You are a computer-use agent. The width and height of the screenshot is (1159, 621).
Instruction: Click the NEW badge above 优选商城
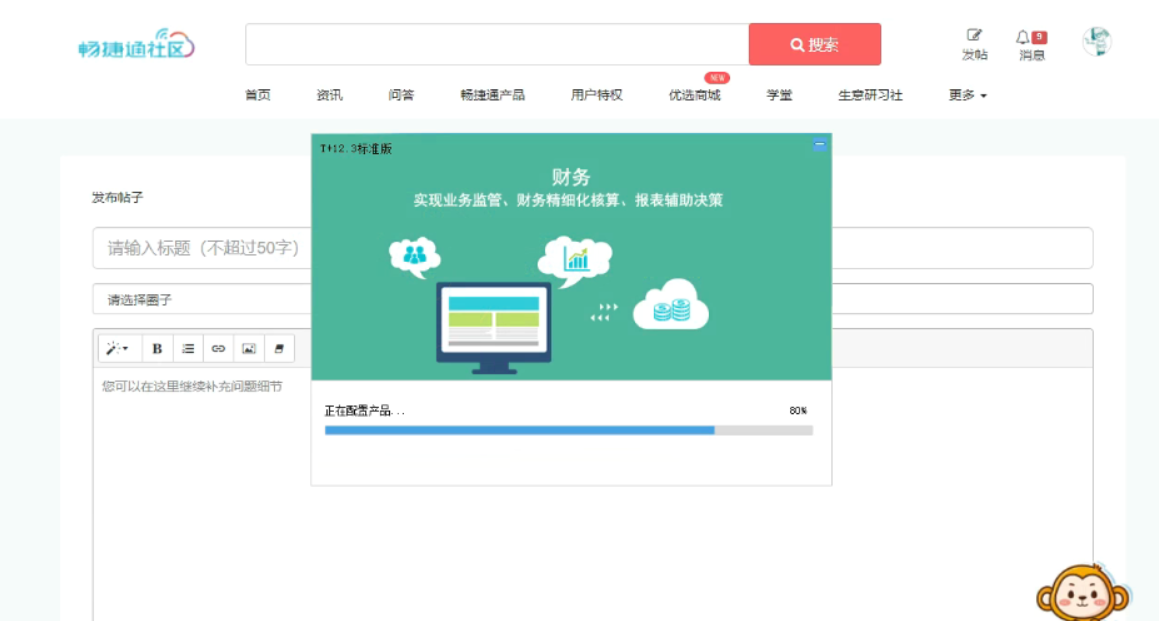point(717,78)
